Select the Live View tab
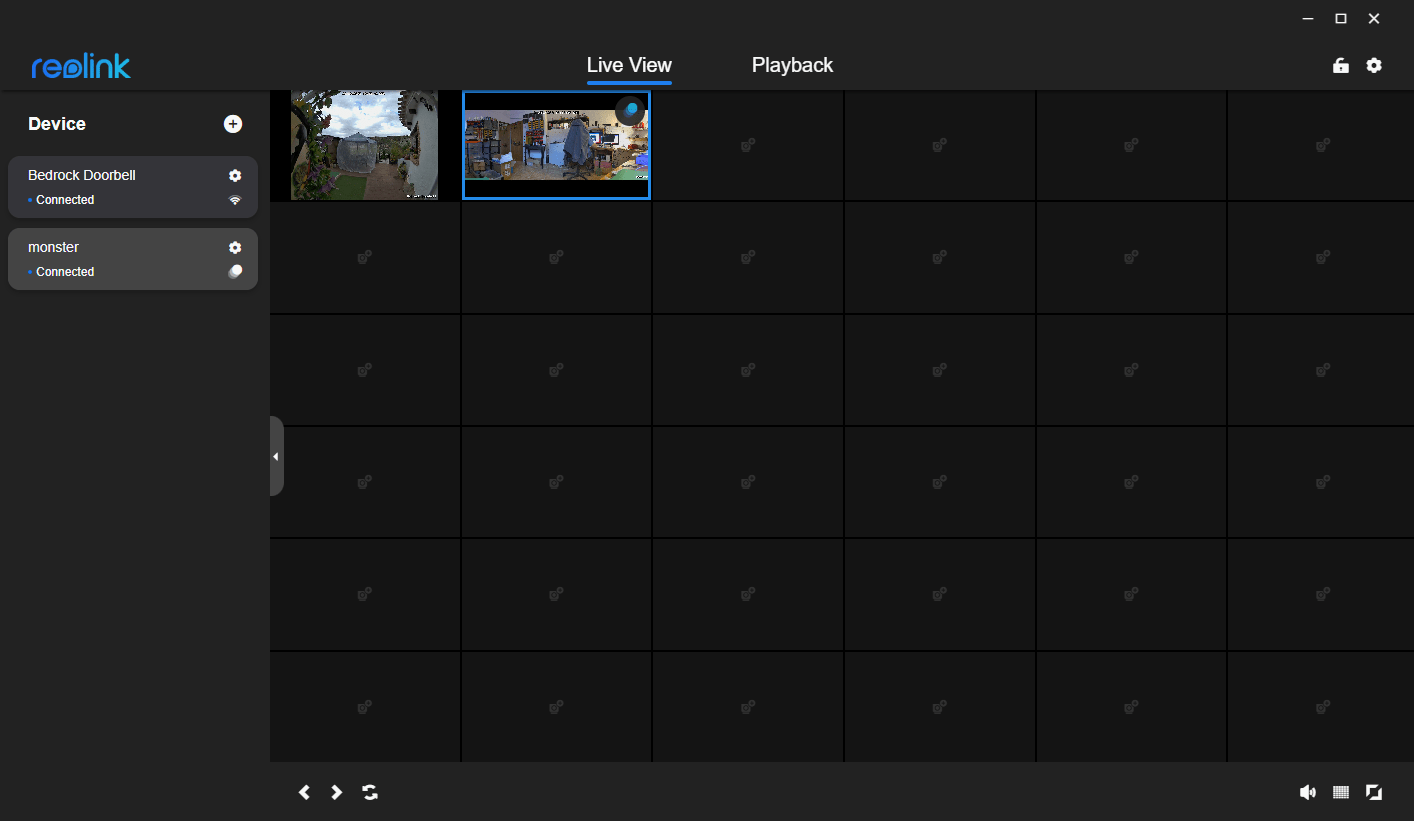 (x=629, y=65)
